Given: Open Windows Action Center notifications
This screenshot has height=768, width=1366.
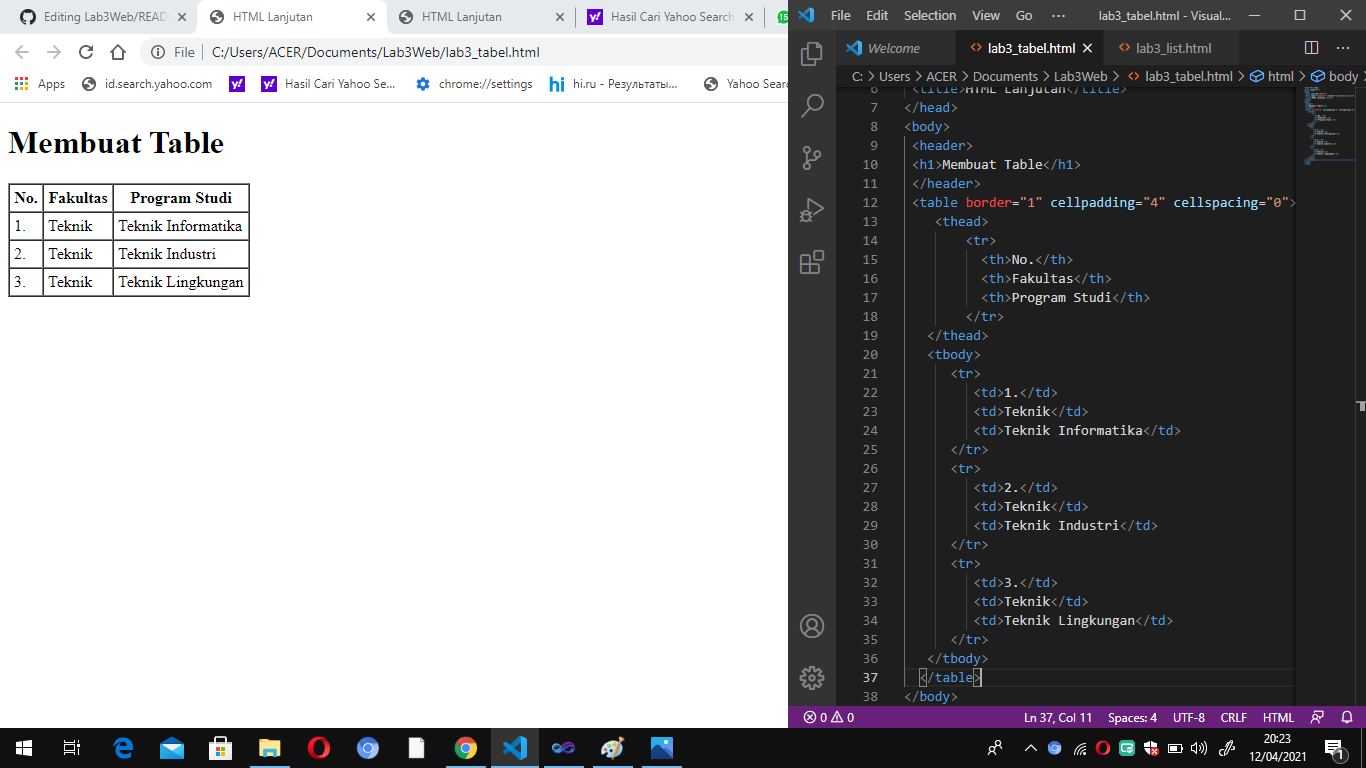Looking at the screenshot, I should click(x=1334, y=748).
